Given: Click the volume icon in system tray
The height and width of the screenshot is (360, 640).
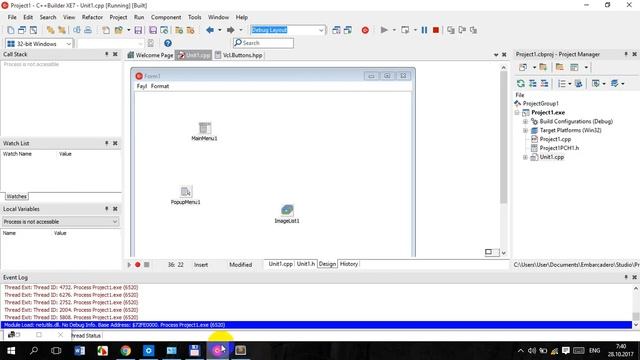Looking at the screenshot, I should [x=531, y=351].
